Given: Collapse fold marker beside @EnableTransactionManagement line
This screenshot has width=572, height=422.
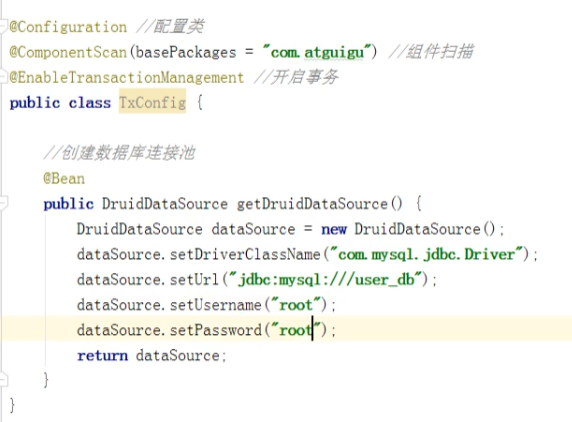Looking at the screenshot, I should point(3,77).
